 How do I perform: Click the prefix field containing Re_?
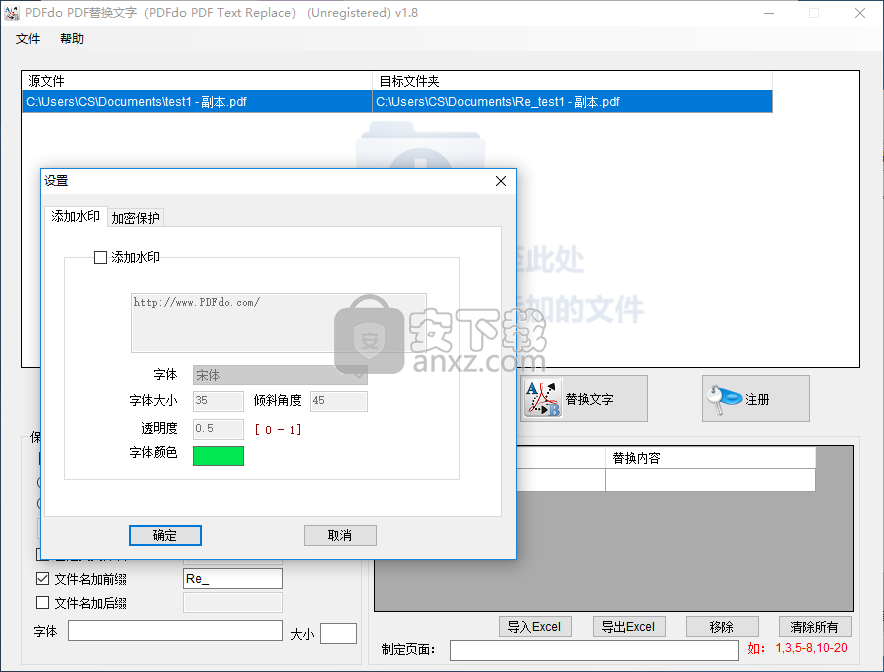233,578
